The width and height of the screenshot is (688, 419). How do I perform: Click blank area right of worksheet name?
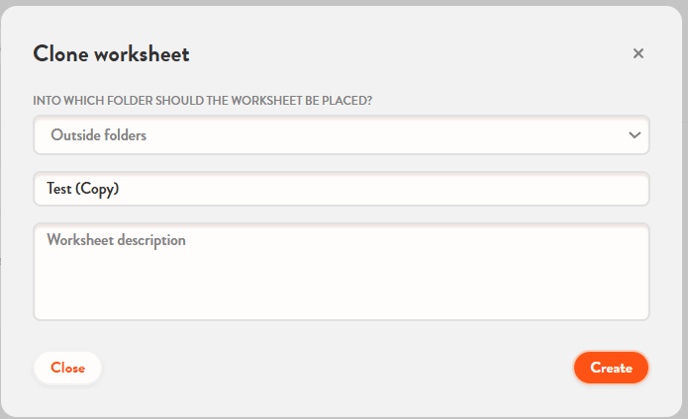[x=450, y=188]
